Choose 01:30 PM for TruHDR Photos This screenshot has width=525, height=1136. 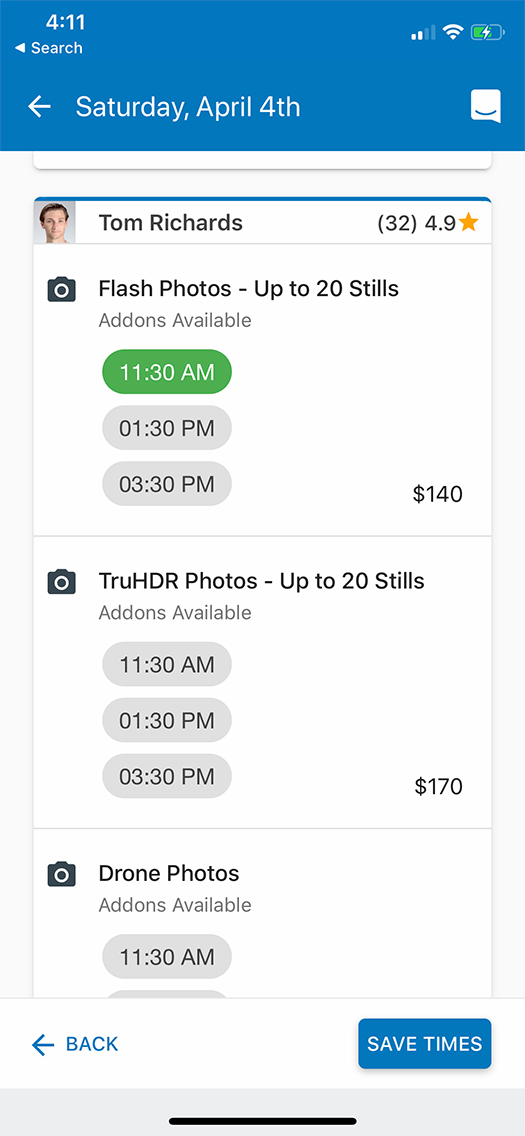167,720
